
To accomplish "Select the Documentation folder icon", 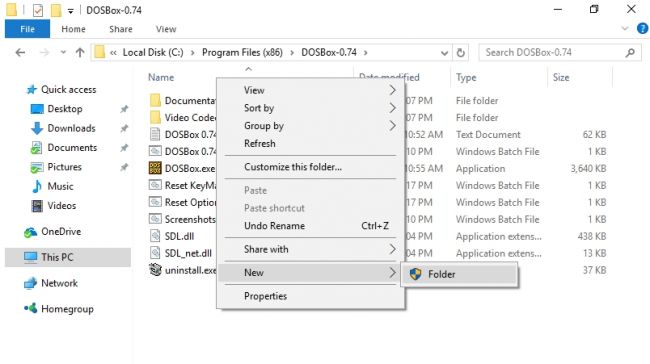I will click(x=155, y=100).
